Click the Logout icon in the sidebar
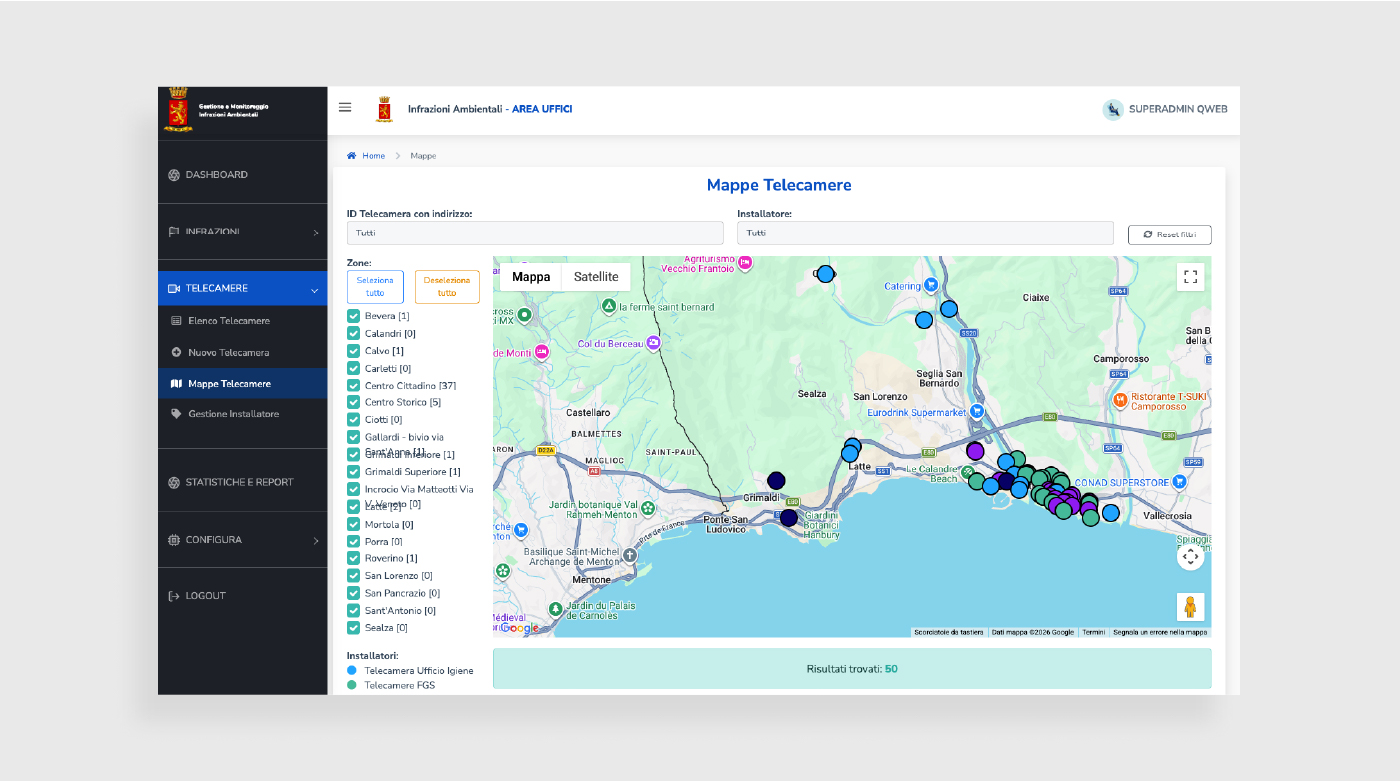The image size is (1400, 781). tap(174, 596)
